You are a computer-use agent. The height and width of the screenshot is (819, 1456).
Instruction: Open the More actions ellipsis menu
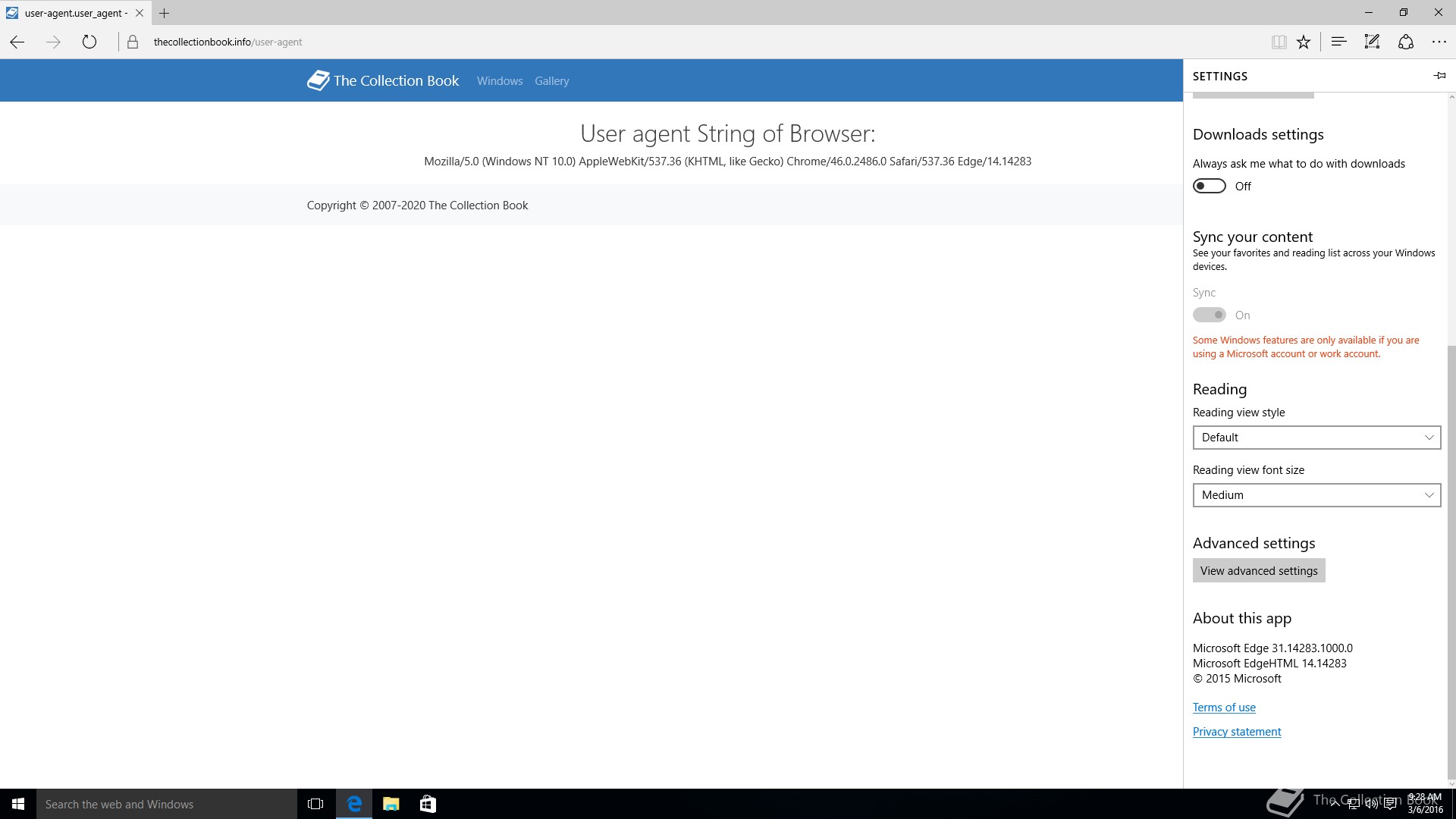coord(1439,42)
